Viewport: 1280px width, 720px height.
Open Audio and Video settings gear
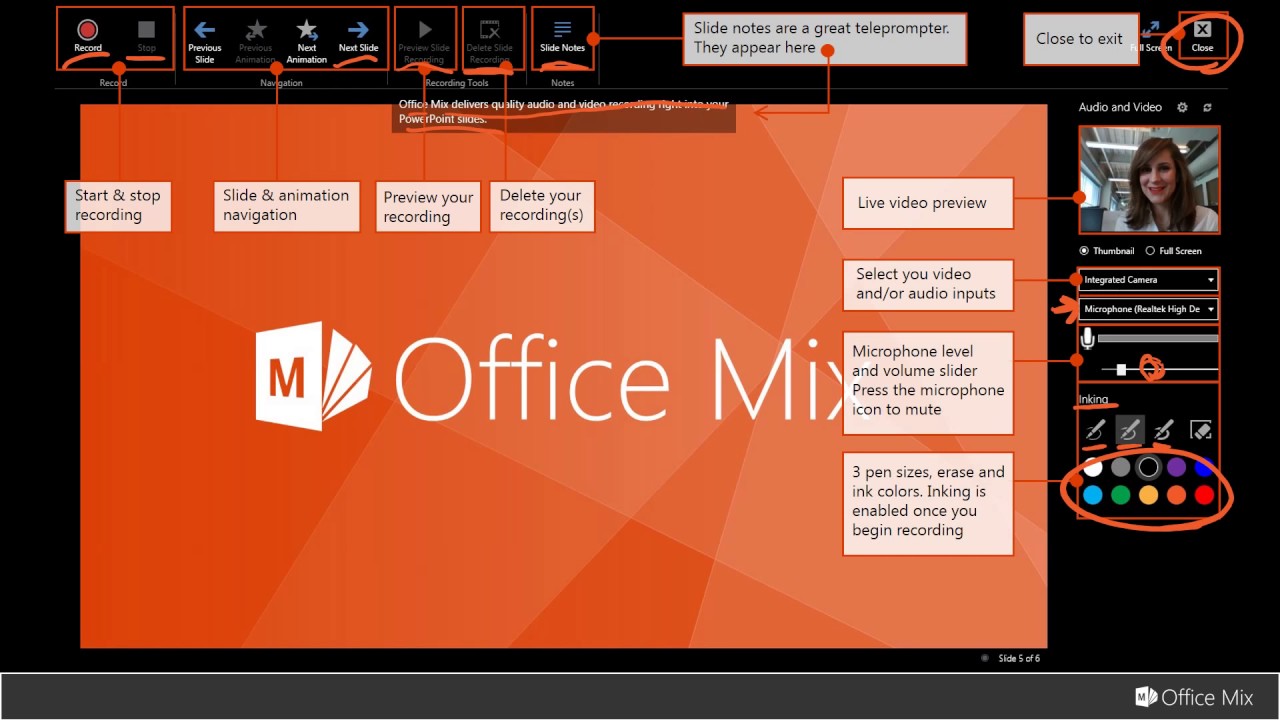tap(1183, 107)
